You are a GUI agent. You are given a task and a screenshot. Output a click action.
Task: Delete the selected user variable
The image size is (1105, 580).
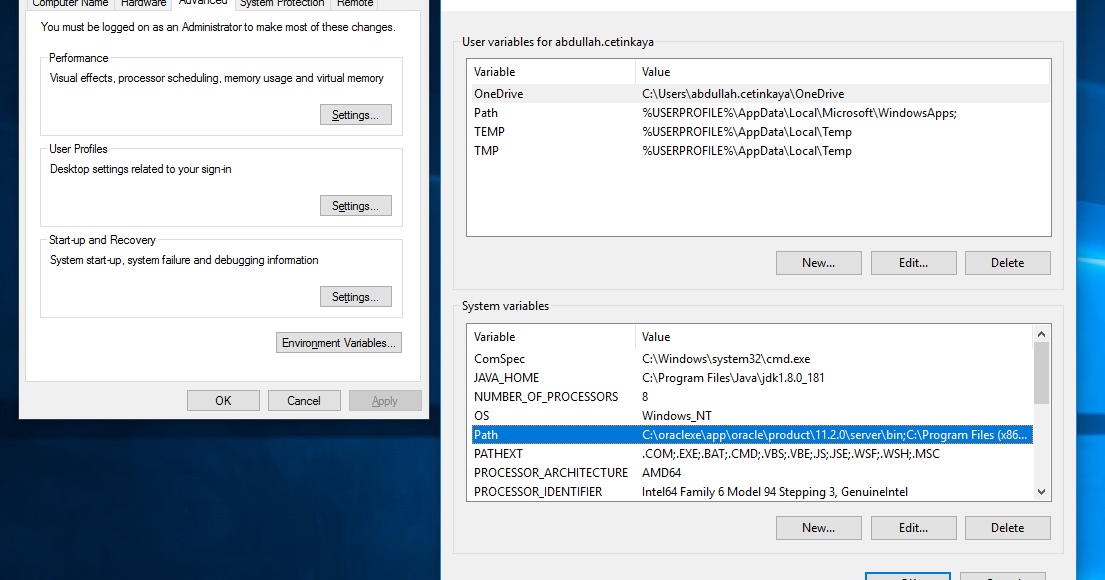pyautogui.click(x=1007, y=262)
